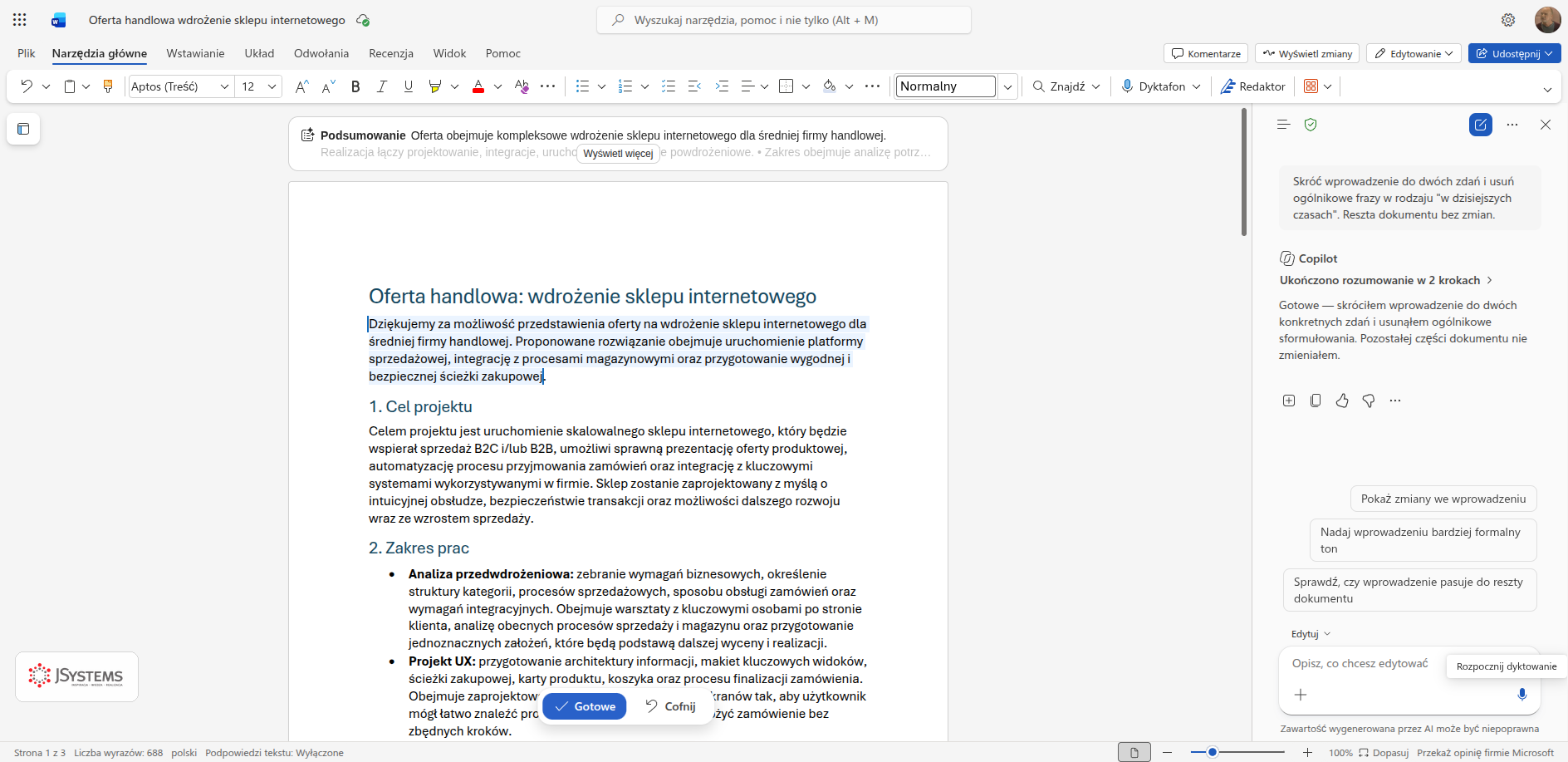Expand the Dyktafon dropdown arrow
1568x762 pixels.
coord(1196,86)
